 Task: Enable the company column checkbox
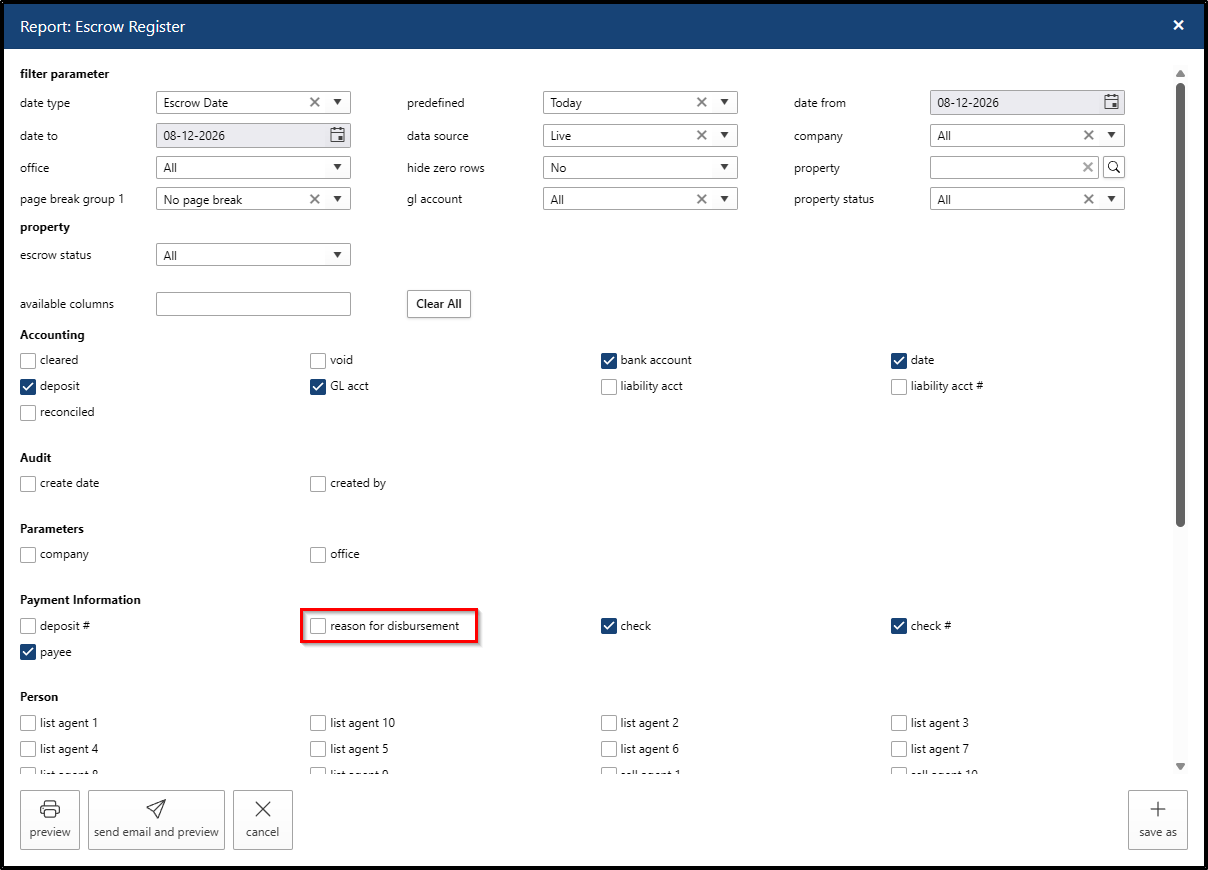click(x=28, y=555)
